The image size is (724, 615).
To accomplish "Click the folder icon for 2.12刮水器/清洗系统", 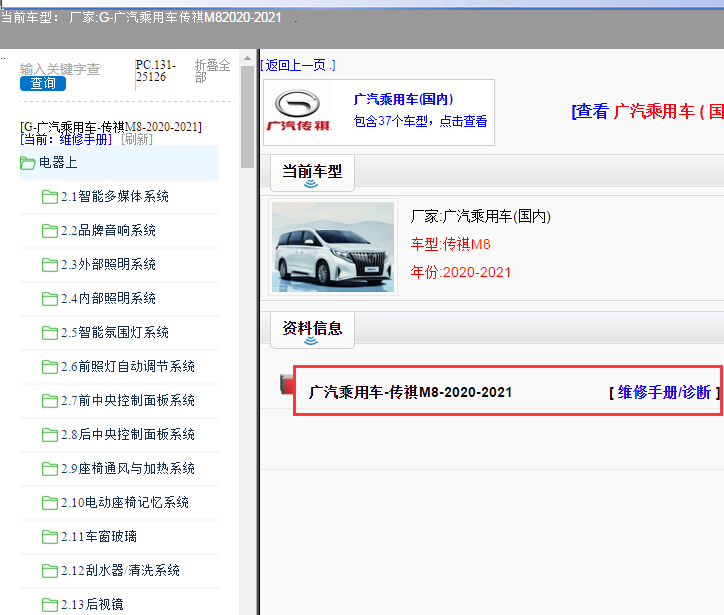I will pyautogui.click(x=50, y=571).
